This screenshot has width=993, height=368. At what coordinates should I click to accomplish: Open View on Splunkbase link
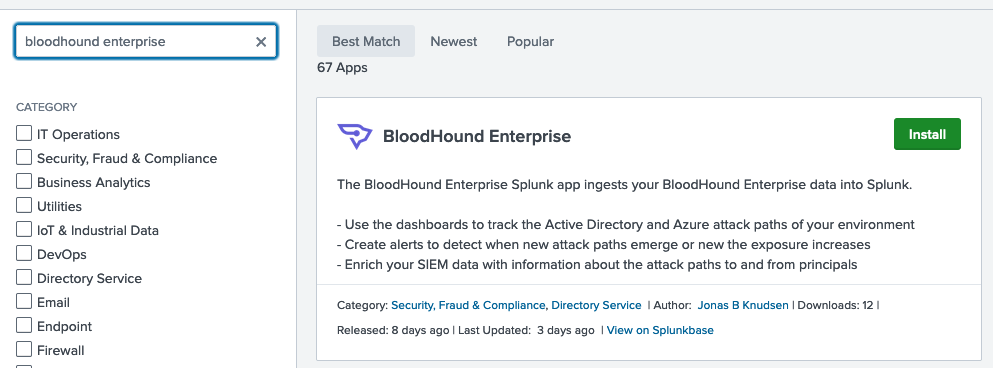(x=660, y=330)
